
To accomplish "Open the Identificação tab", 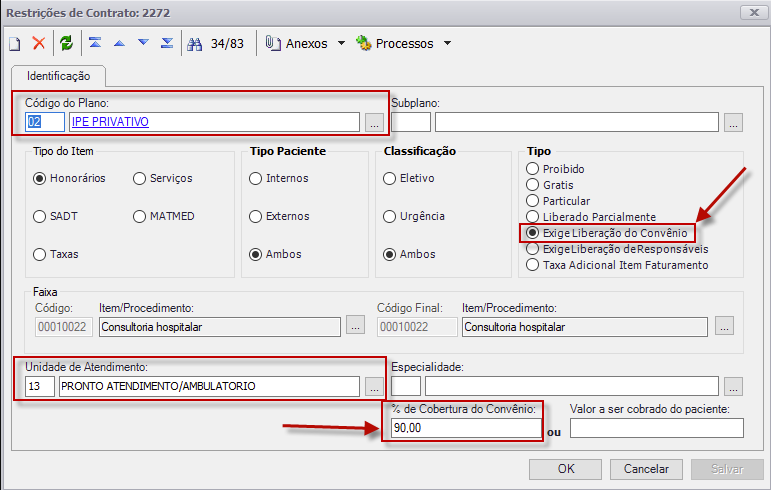I will [x=59, y=76].
